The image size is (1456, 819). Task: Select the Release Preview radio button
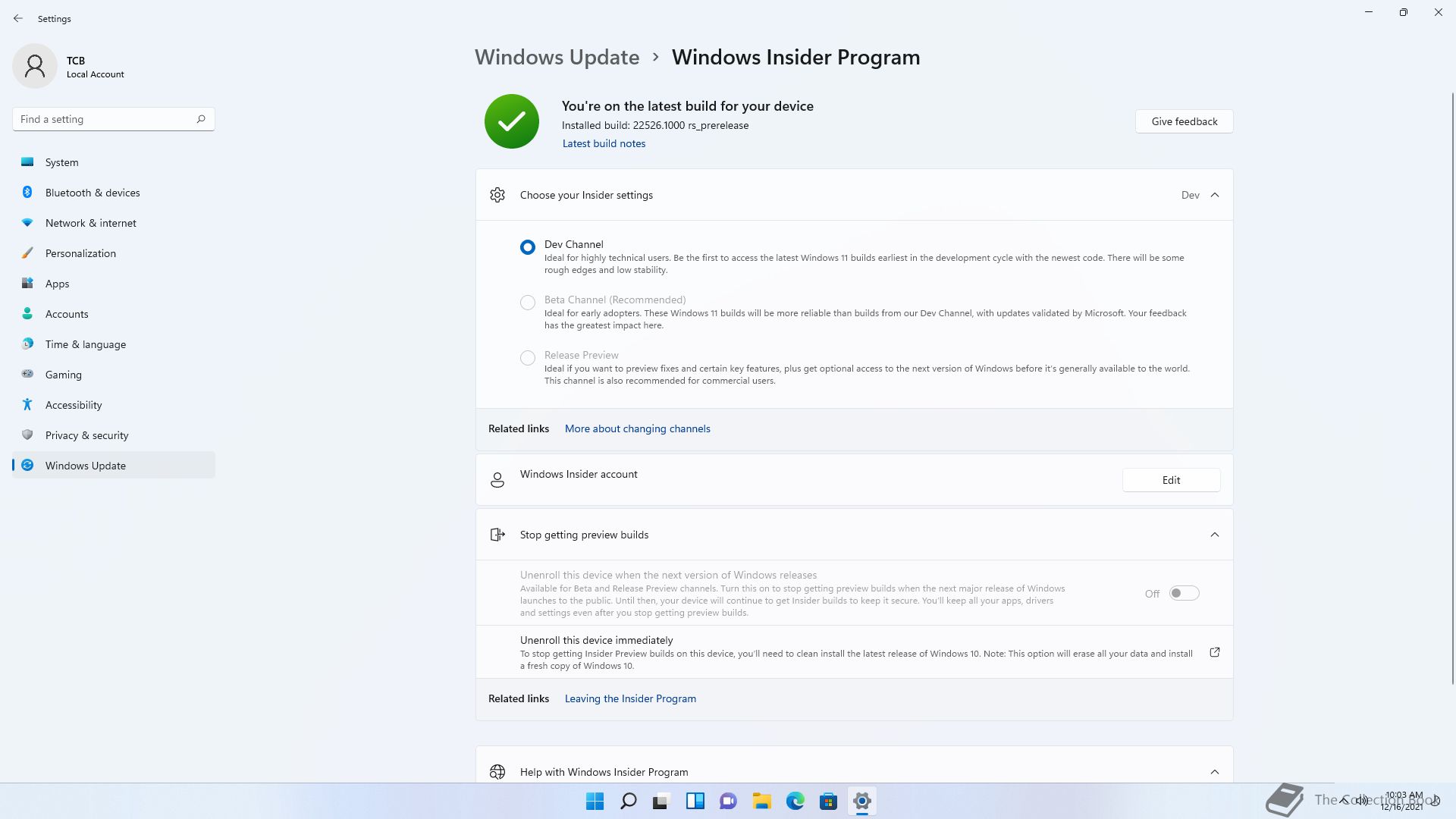pyautogui.click(x=528, y=358)
